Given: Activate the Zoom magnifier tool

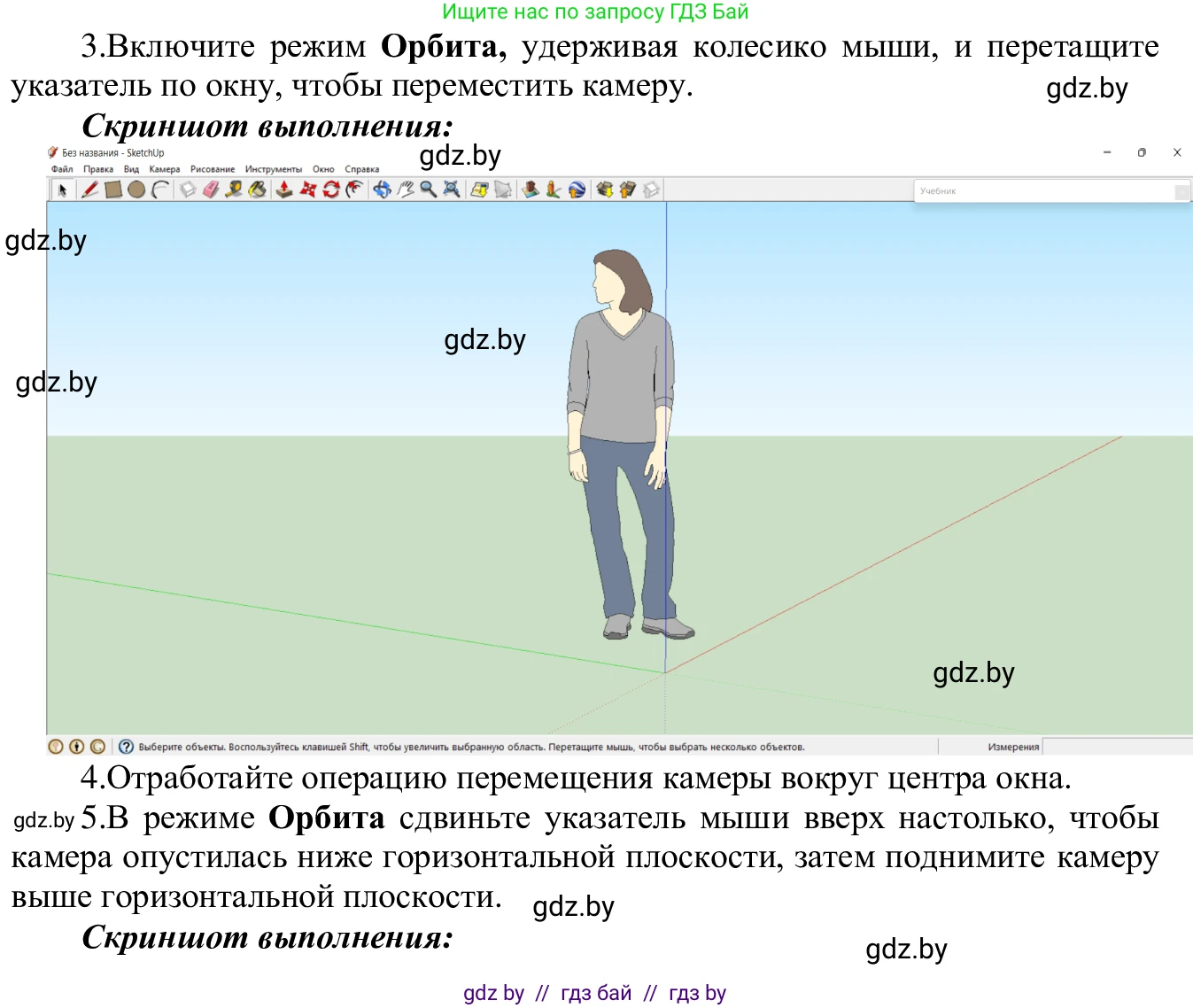Looking at the screenshot, I should (427, 189).
